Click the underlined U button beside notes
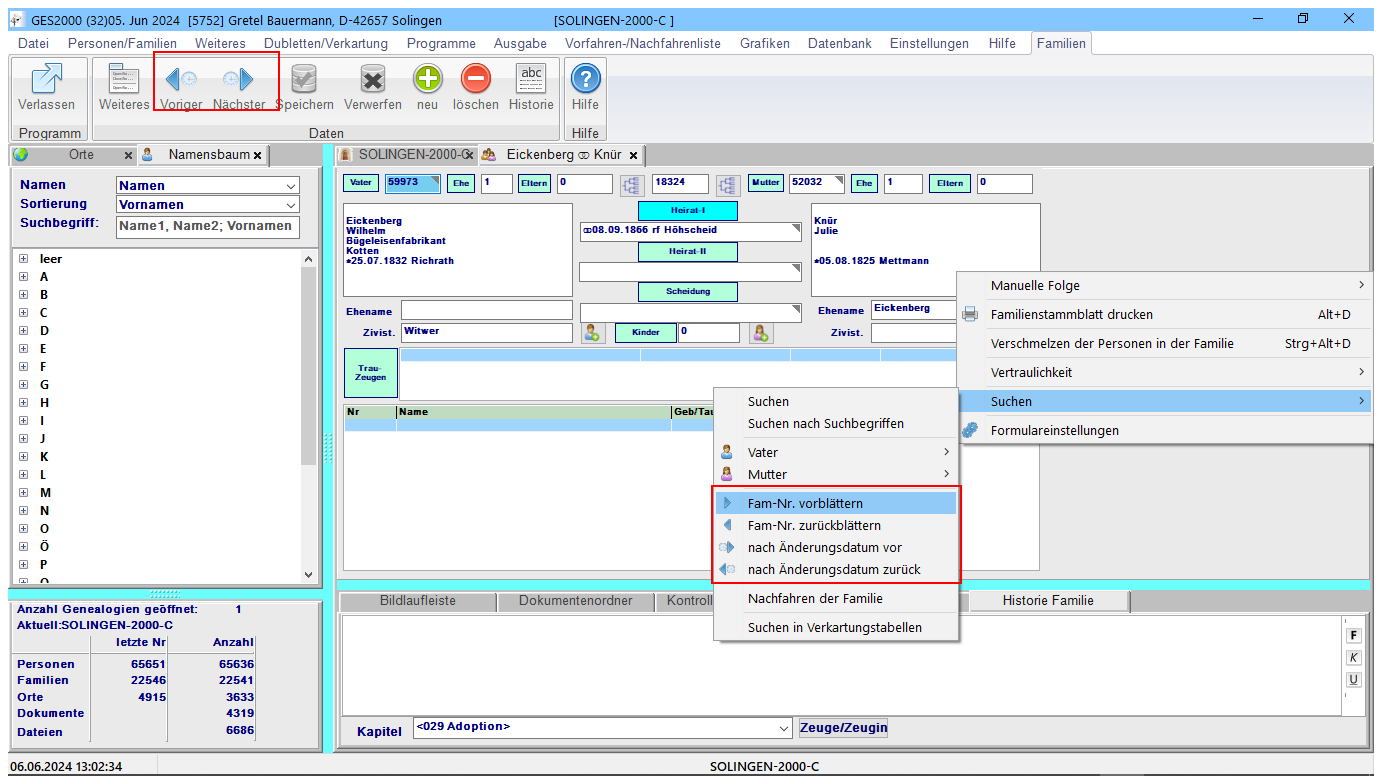Image resolution: width=1382 pixels, height=784 pixels. tap(1354, 679)
